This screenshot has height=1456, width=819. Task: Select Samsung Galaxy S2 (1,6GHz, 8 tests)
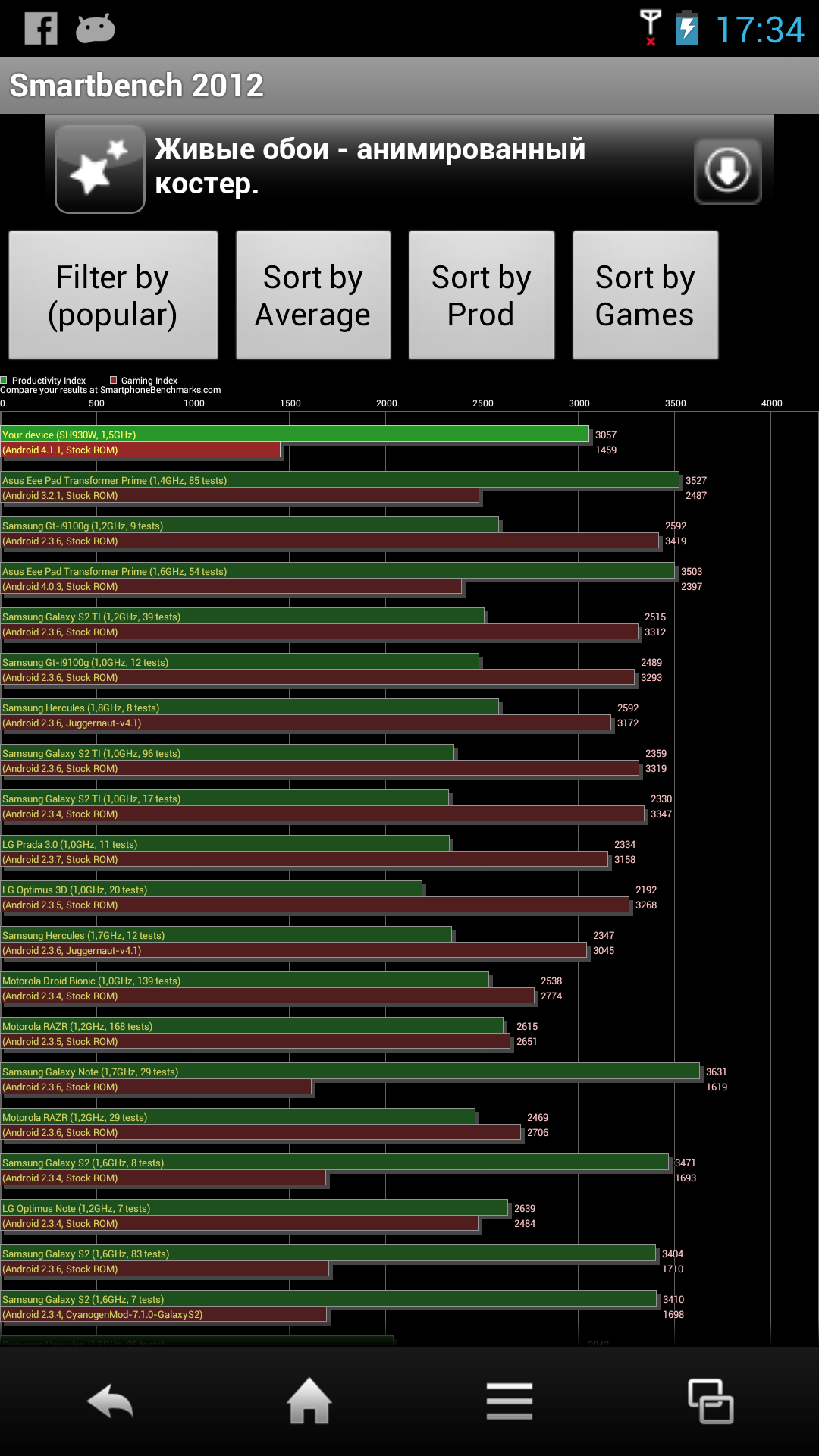334,1170
